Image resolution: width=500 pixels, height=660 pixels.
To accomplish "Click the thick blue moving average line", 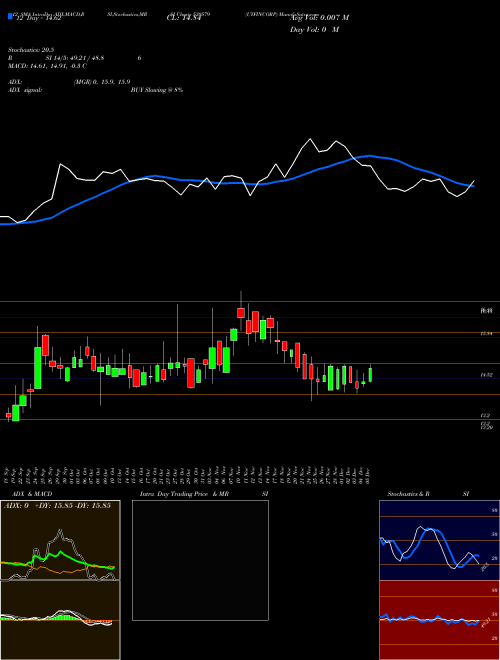I will (236, 183).
